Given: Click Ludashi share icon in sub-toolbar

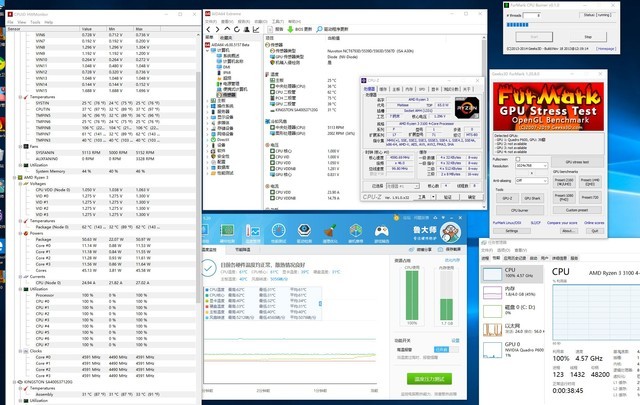Looking at the screenshot, I should [x=412, y=249].
